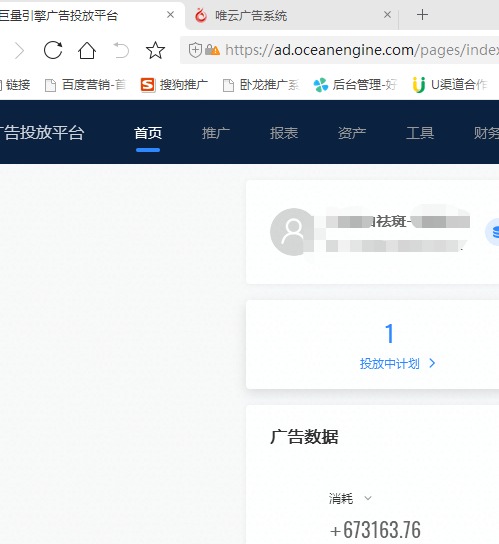Open the 推广 navigation menu
The width and height of the screenshot is (499, 544).
216,133
